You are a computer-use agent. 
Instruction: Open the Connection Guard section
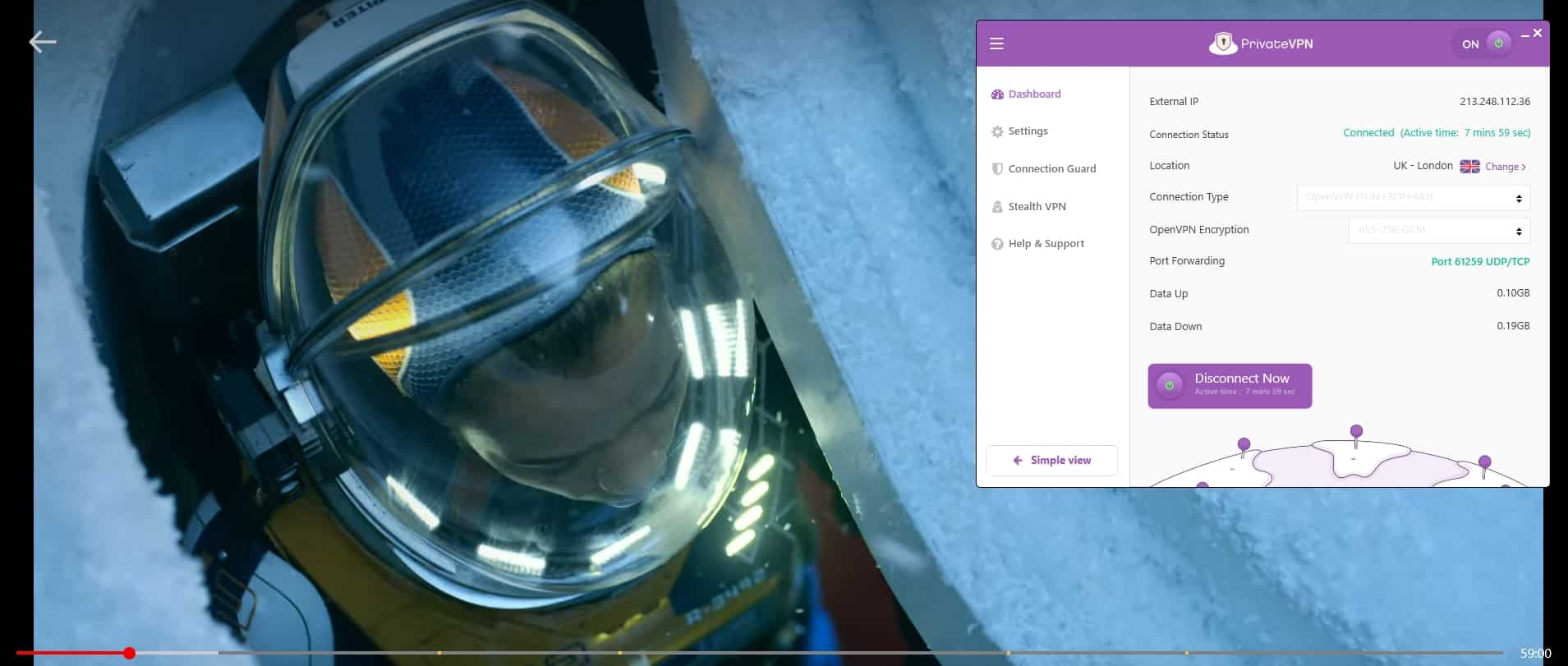(1043, 168)
